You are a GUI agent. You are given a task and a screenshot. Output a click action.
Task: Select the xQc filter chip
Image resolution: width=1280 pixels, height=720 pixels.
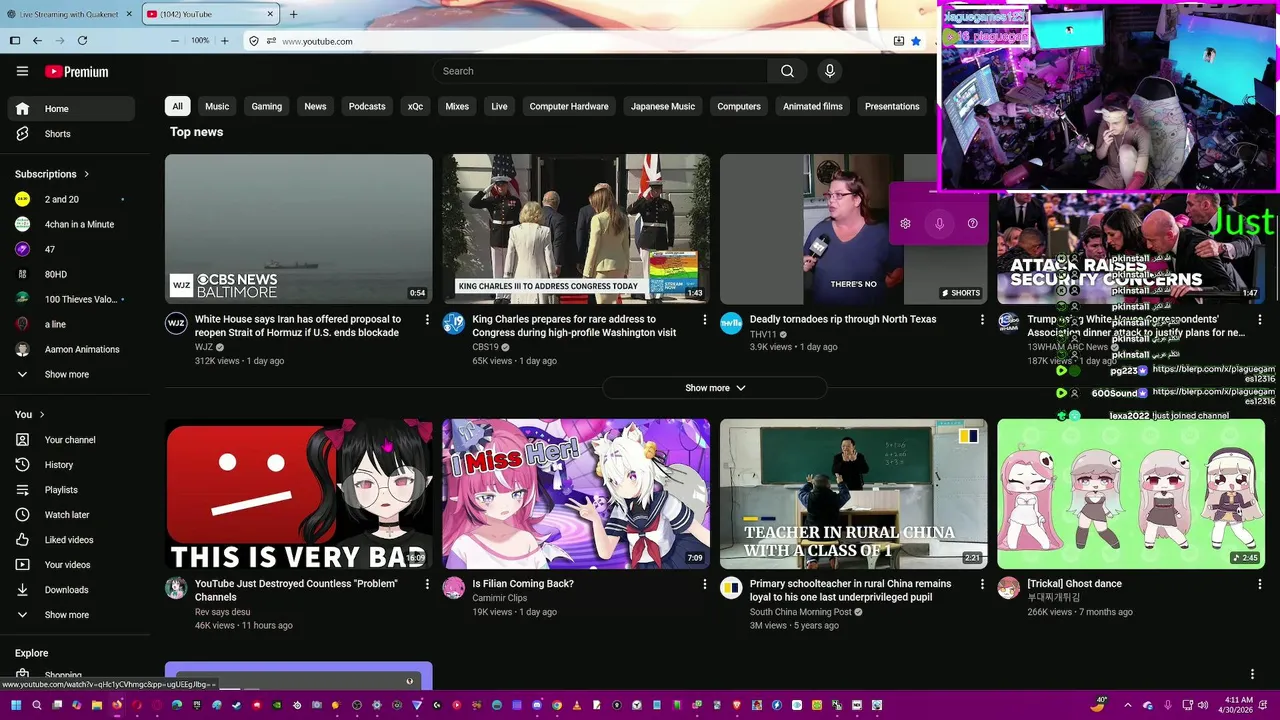point(415,106)
